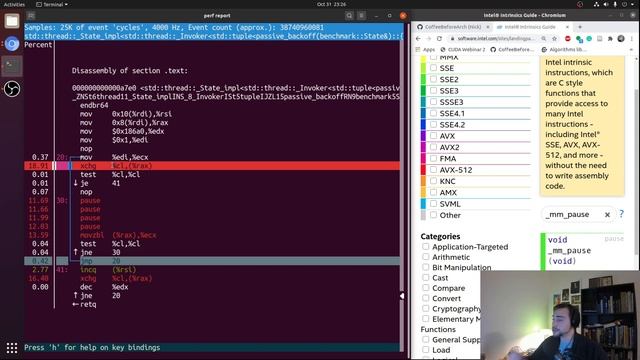Clear the _mm_pause search field
The width and height of the screenshot is (640, 360).
607,214
